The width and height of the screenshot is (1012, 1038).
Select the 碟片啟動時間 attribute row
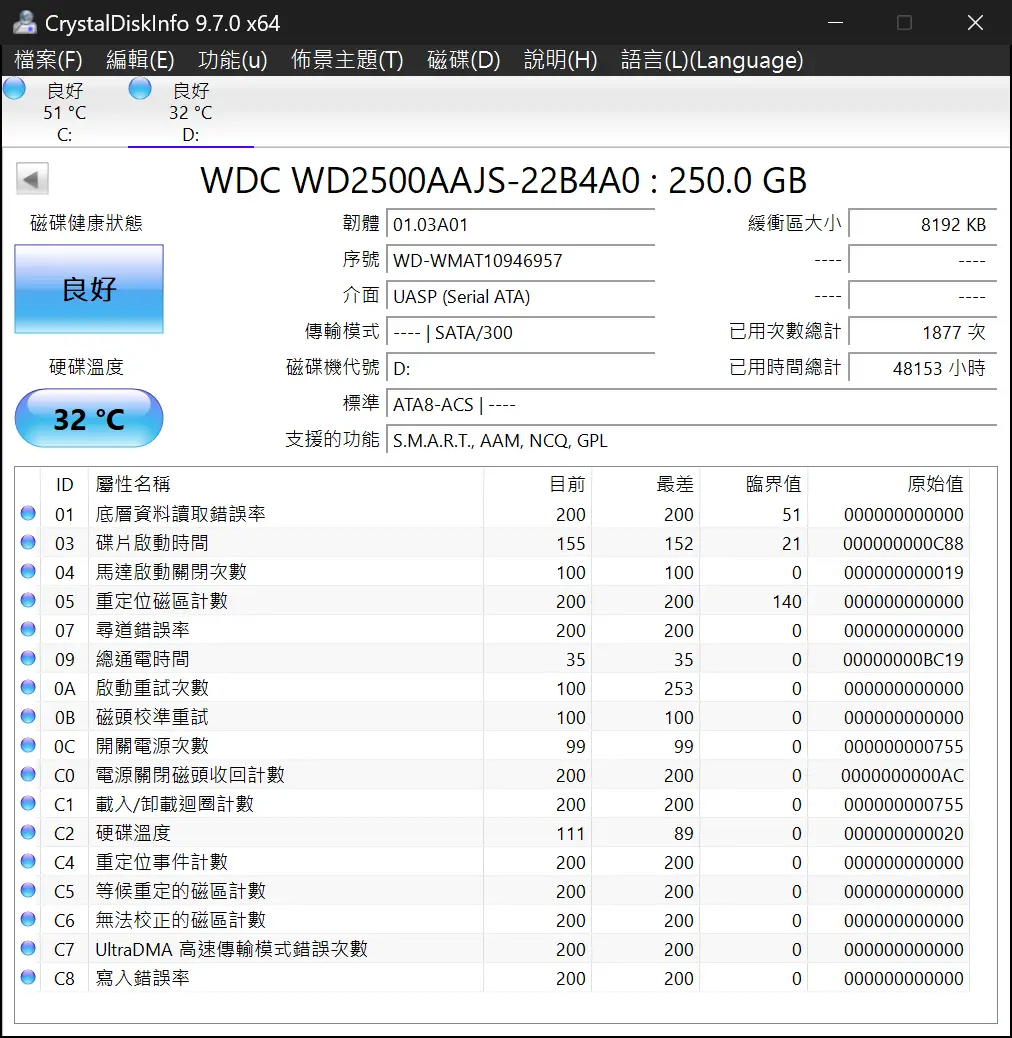coord(492,543)
